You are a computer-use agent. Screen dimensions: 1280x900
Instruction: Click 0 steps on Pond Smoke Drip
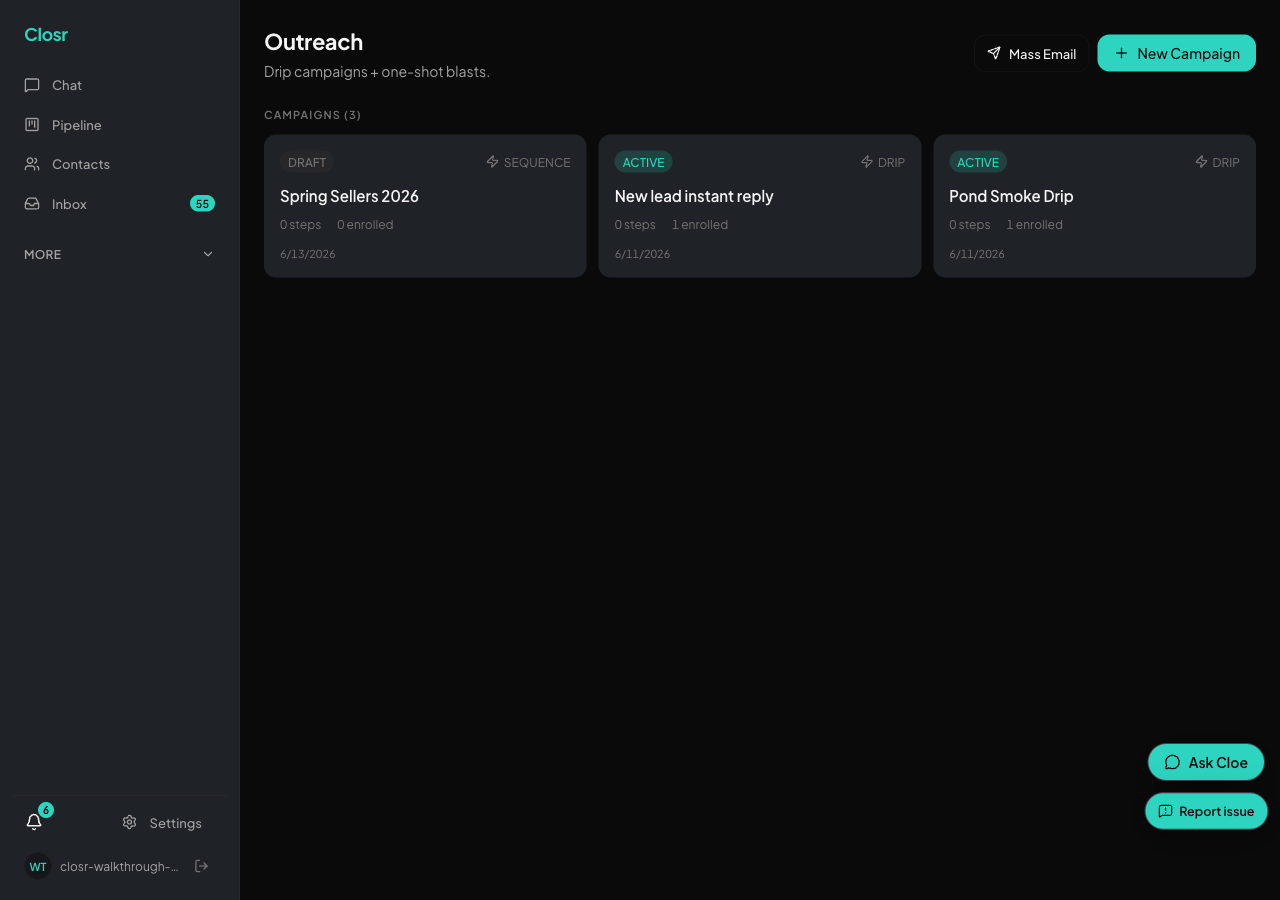(x=970, y=225)
